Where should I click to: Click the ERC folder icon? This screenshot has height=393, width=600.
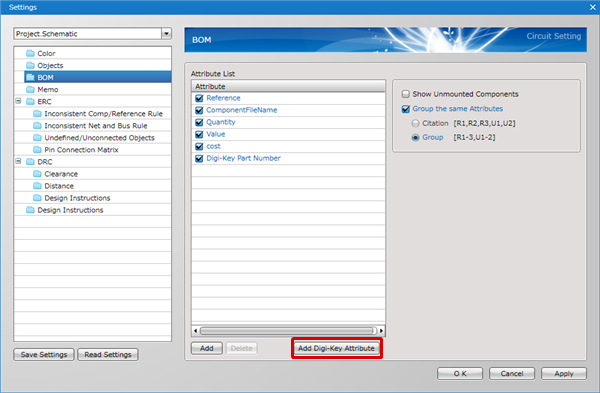tap(30, 101)
